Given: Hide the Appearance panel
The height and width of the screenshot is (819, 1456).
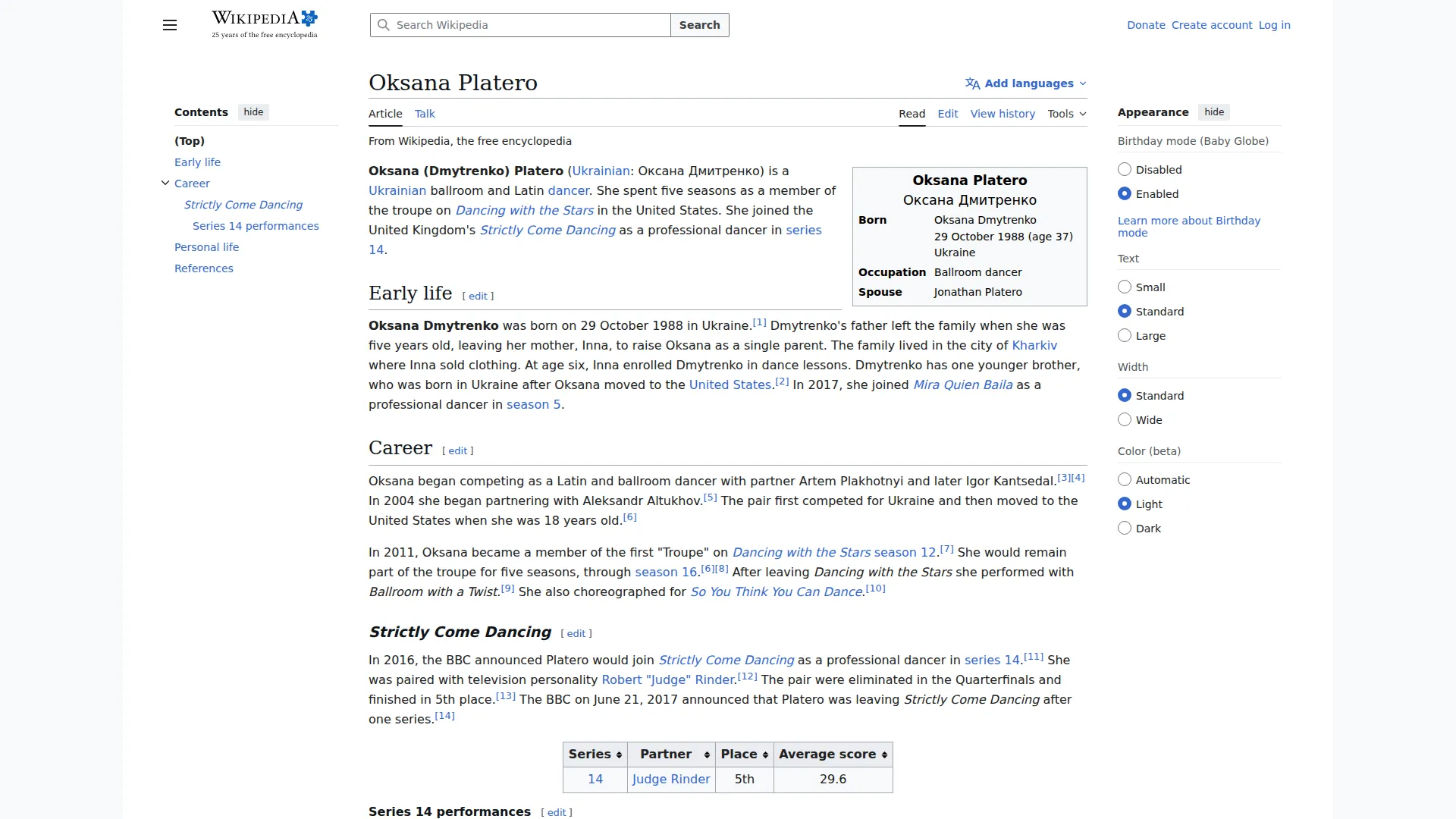Looking at the screenshot, I should [1213, 112].
